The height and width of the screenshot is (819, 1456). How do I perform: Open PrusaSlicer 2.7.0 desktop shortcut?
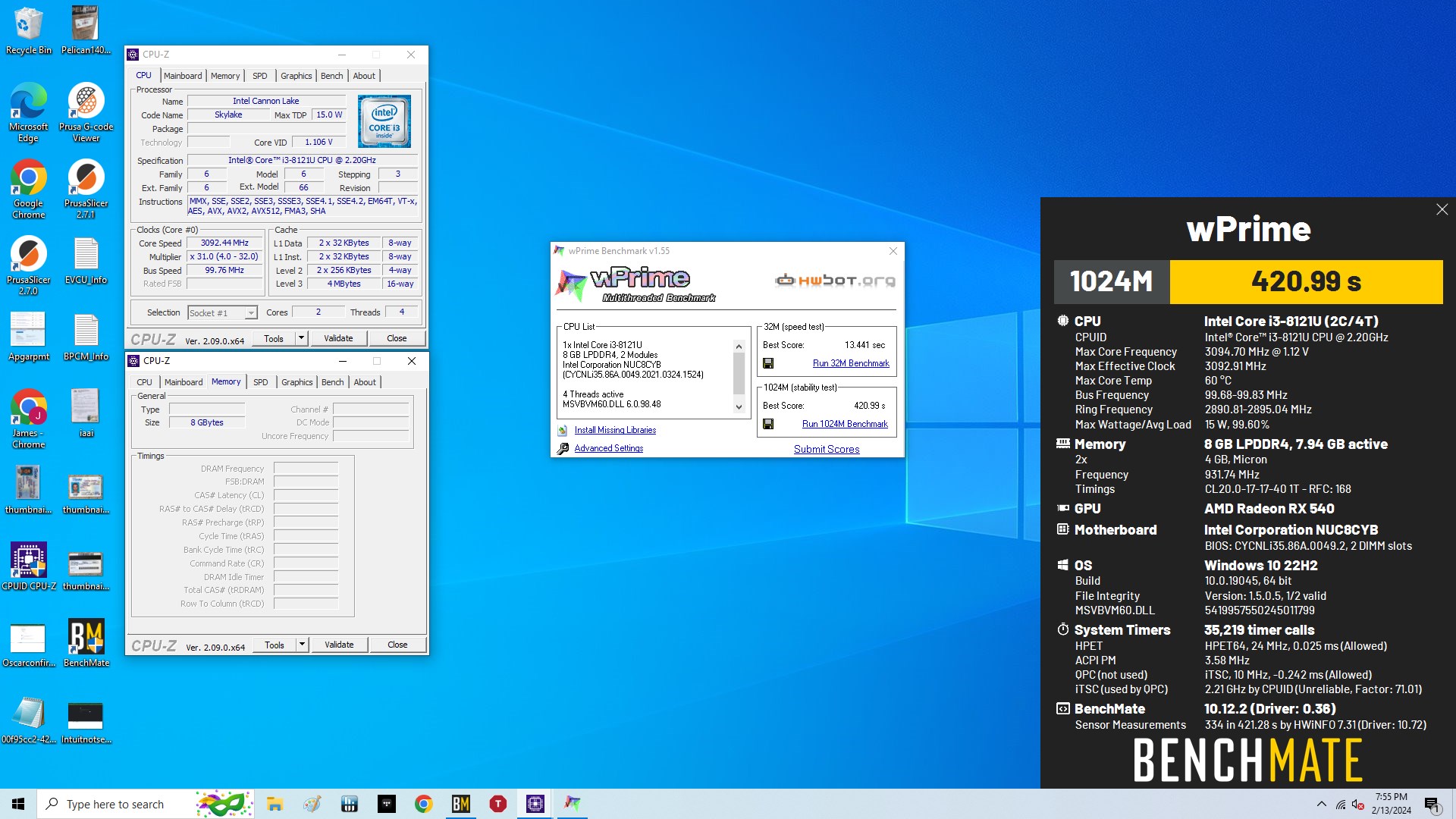(28, 265)
